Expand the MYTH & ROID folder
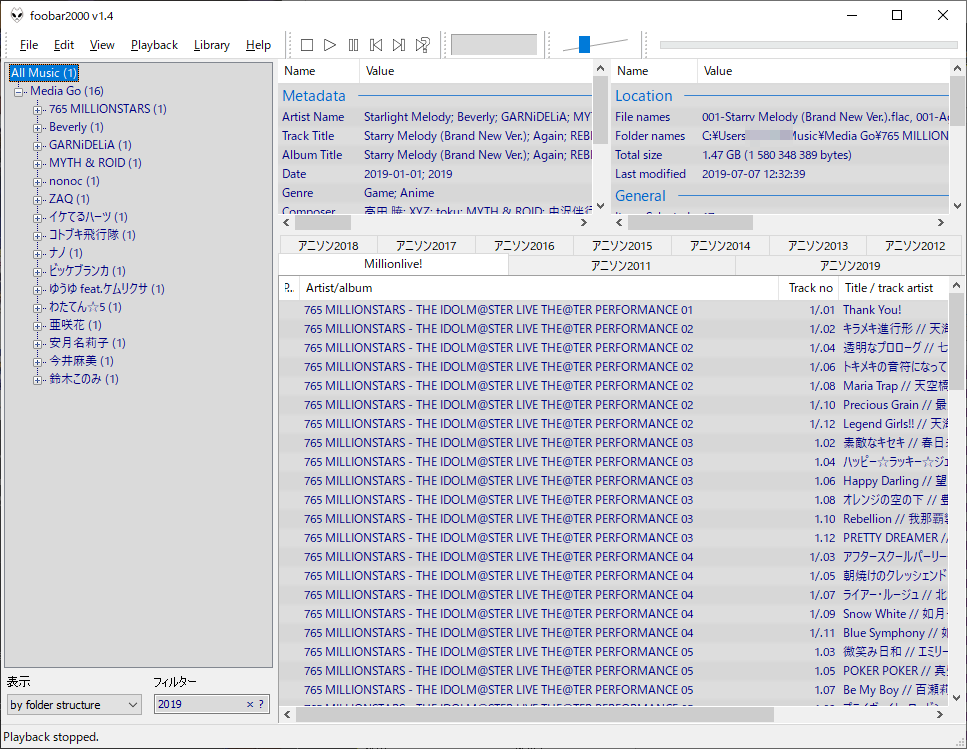The width and height of the screenshot is (967, 749). pos(38,163)
